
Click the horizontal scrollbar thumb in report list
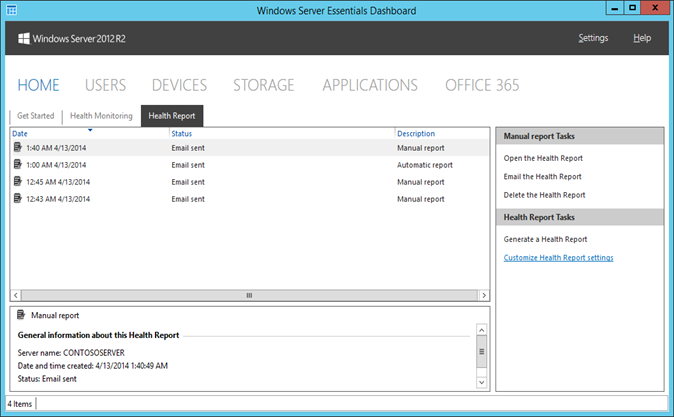coord(249,295)
